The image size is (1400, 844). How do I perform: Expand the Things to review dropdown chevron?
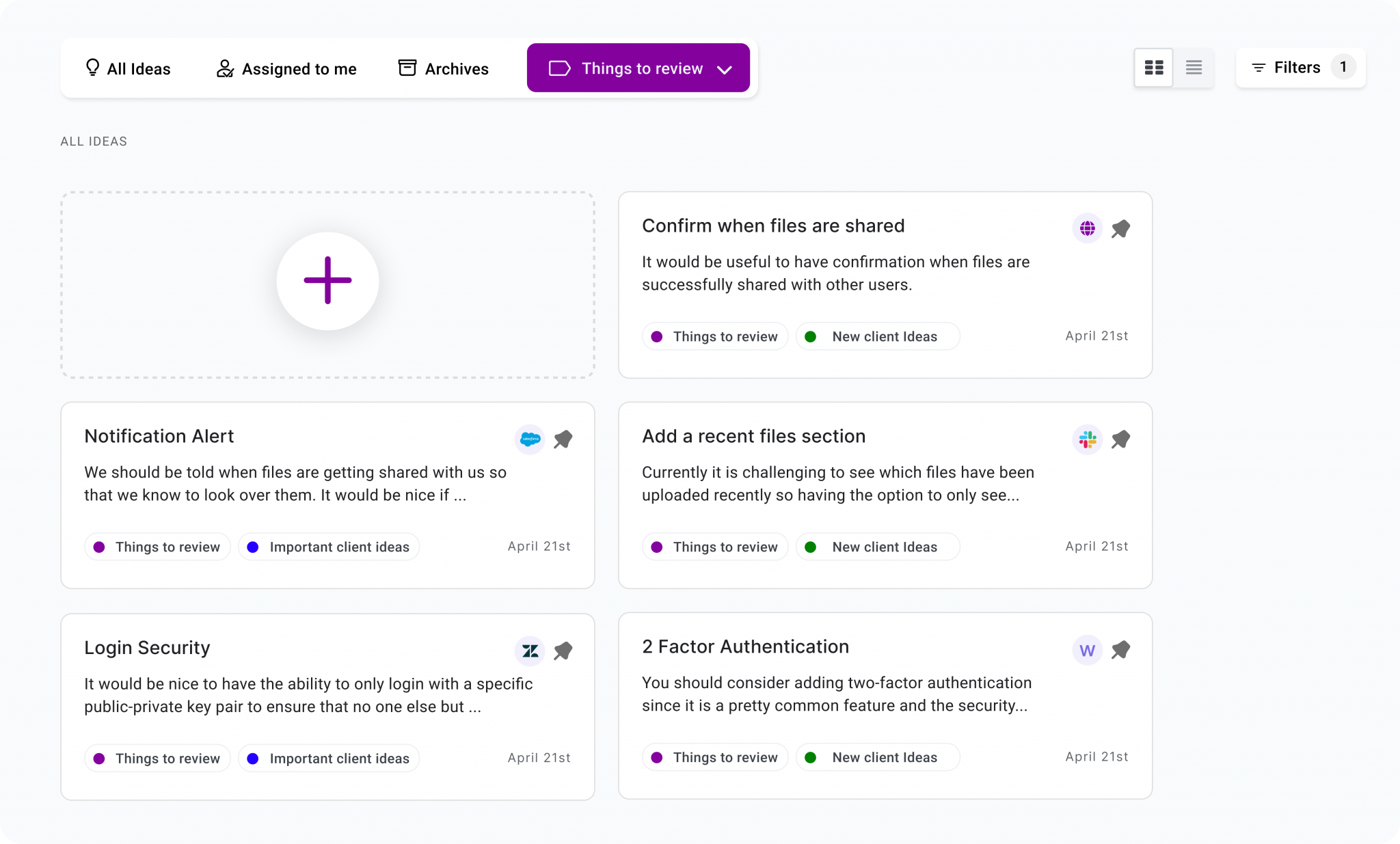click(725, 69)
